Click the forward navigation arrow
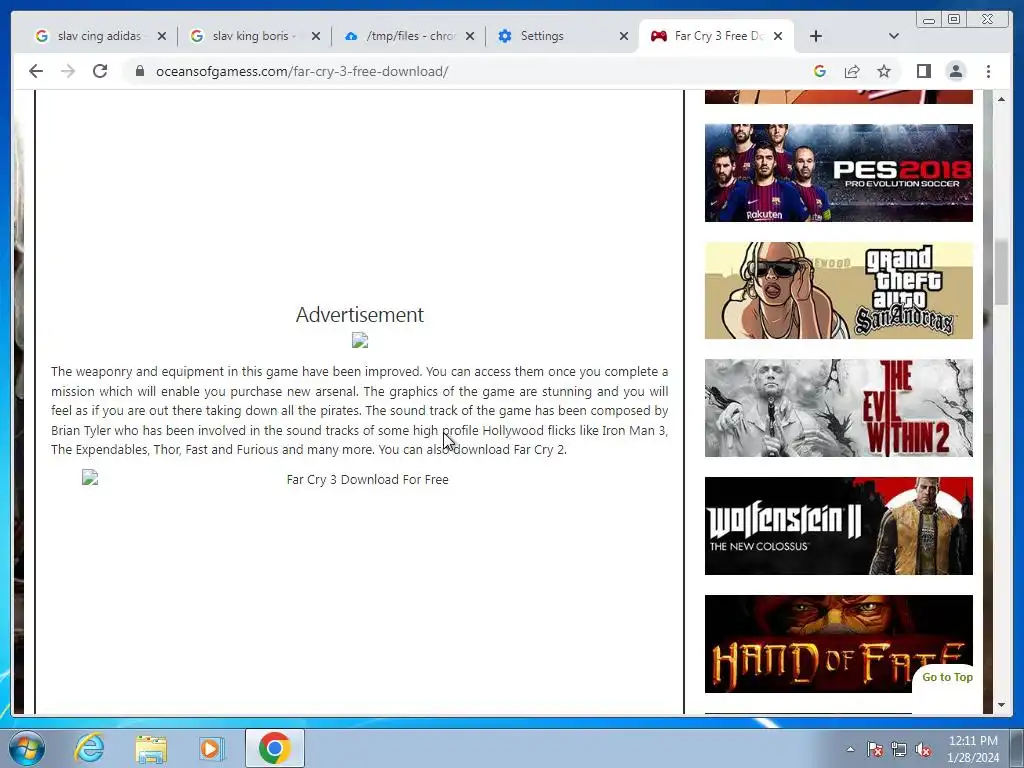 click(68, 71)
